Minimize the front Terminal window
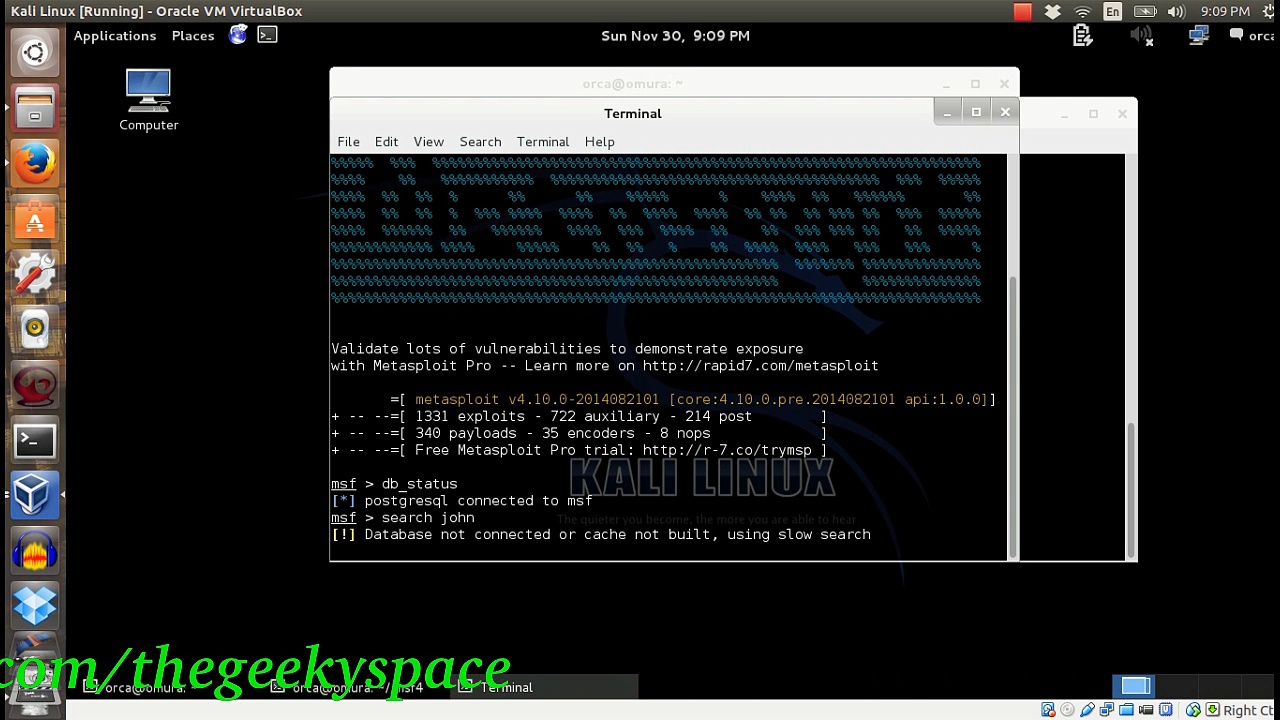1280x720 pixels. [x=947, y=113]
